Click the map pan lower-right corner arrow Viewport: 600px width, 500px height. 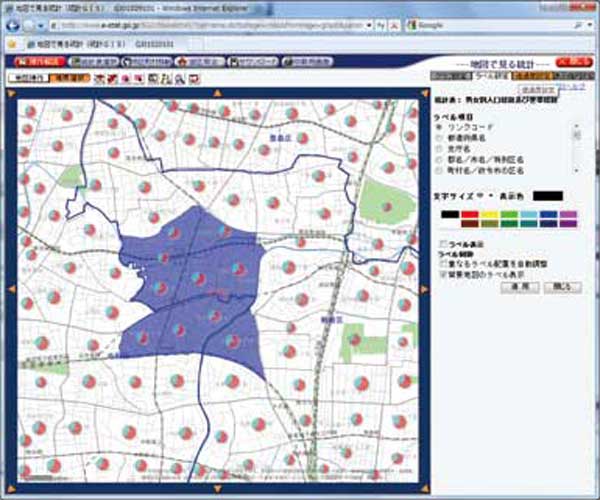coord(424,489)
